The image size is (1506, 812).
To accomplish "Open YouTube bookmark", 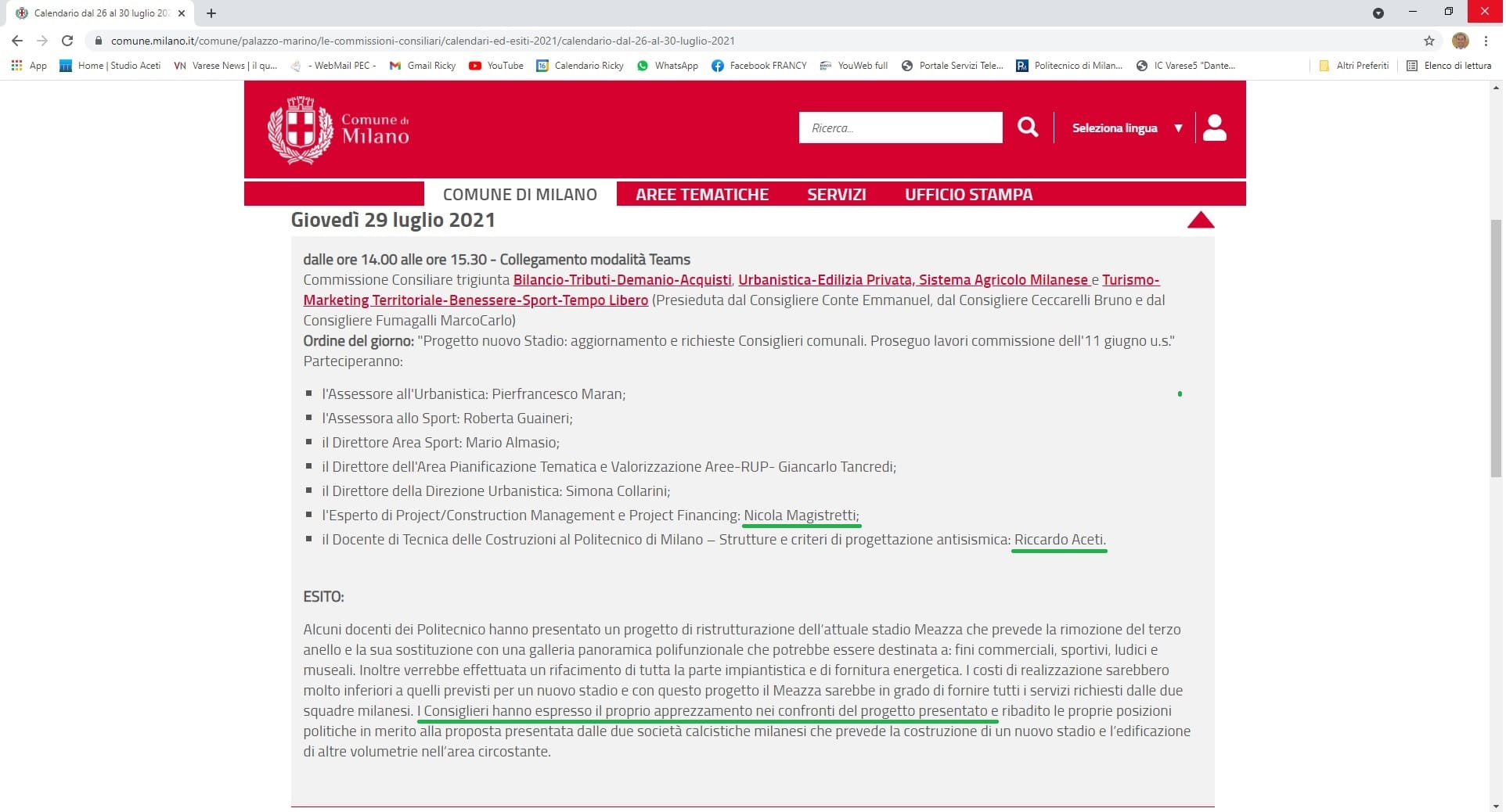I will 496,66.
